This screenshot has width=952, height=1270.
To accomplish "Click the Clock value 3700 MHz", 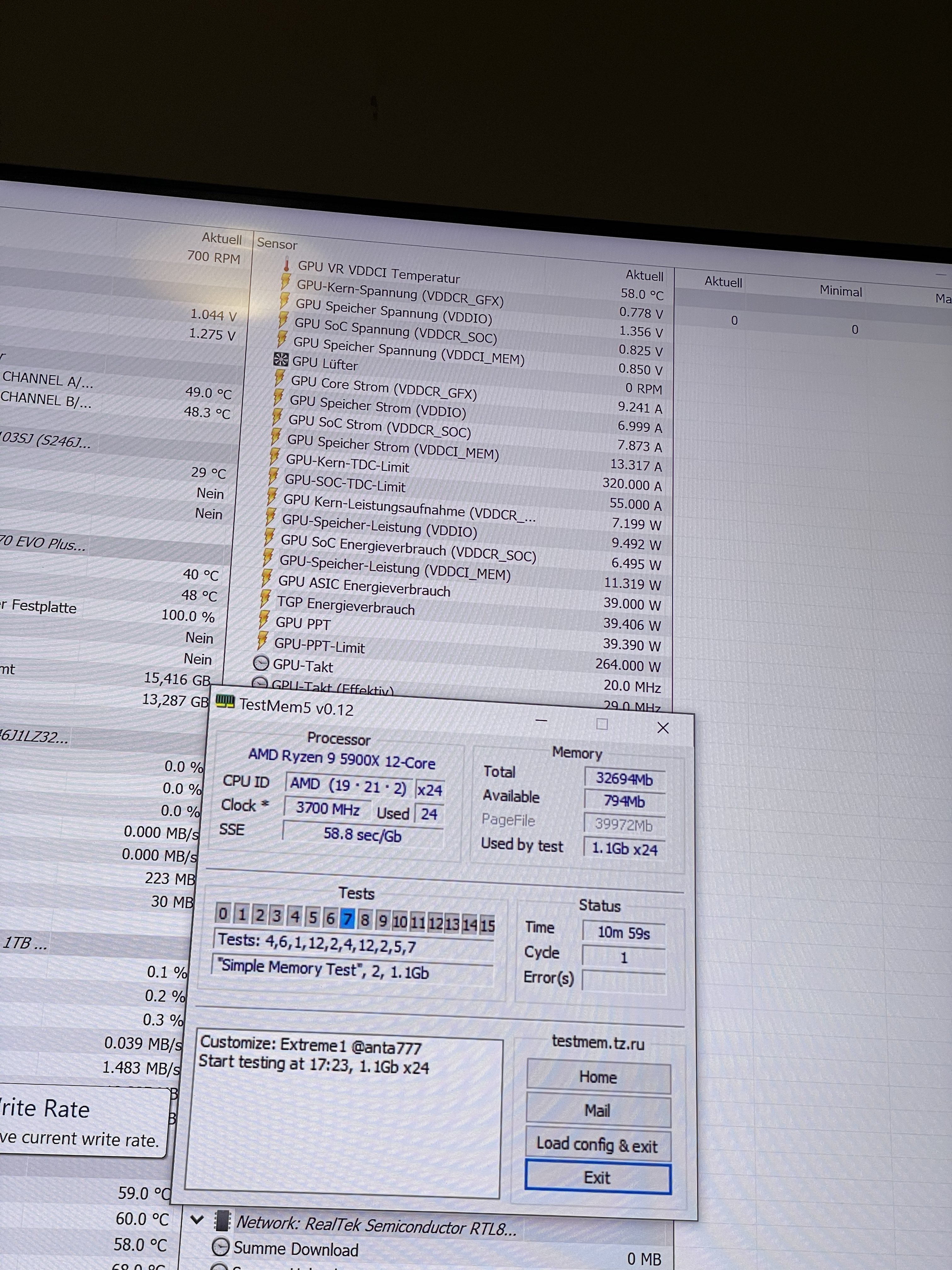I will [328, 809].
